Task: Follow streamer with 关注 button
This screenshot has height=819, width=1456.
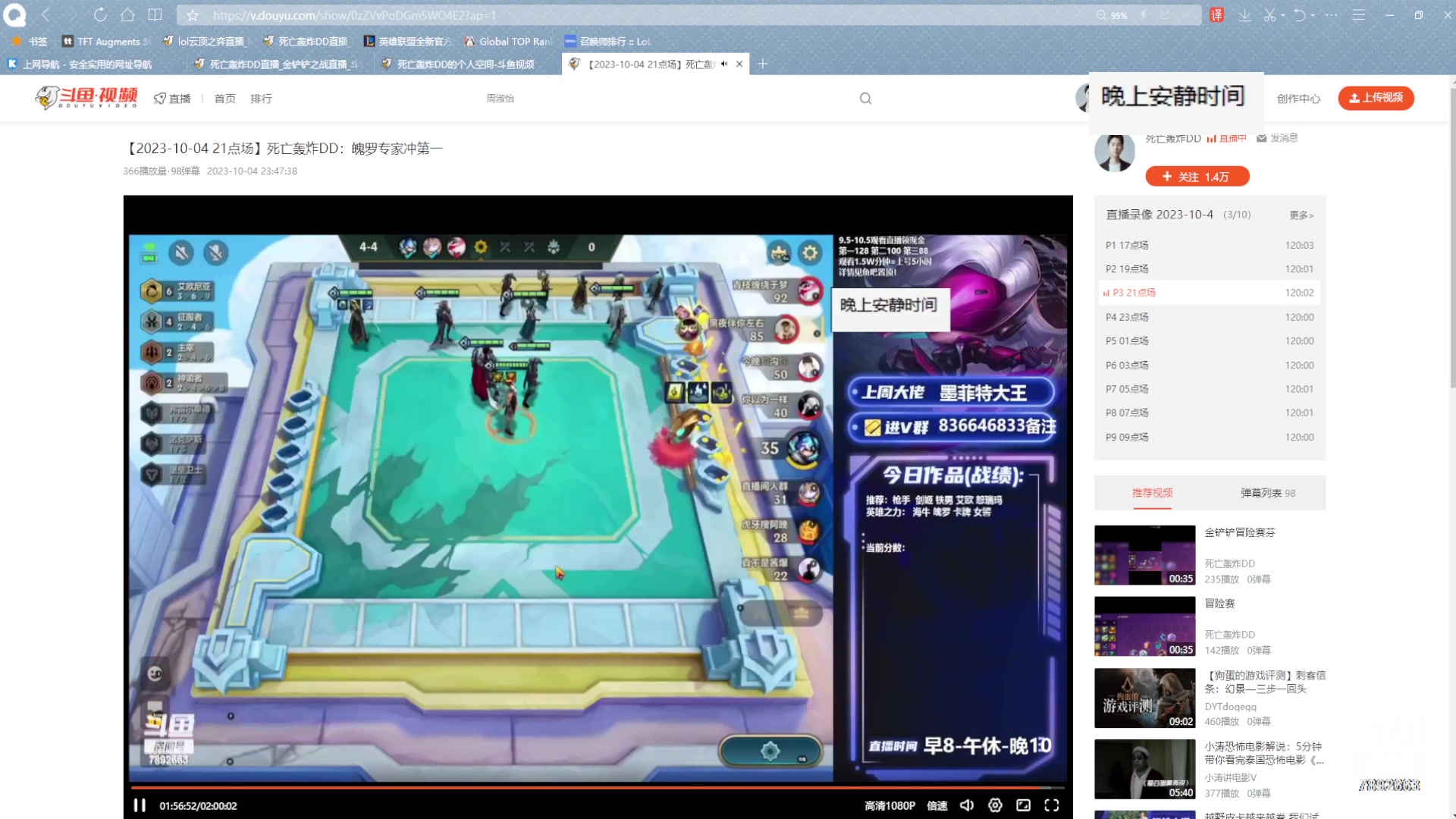Action: [1197, 177]
